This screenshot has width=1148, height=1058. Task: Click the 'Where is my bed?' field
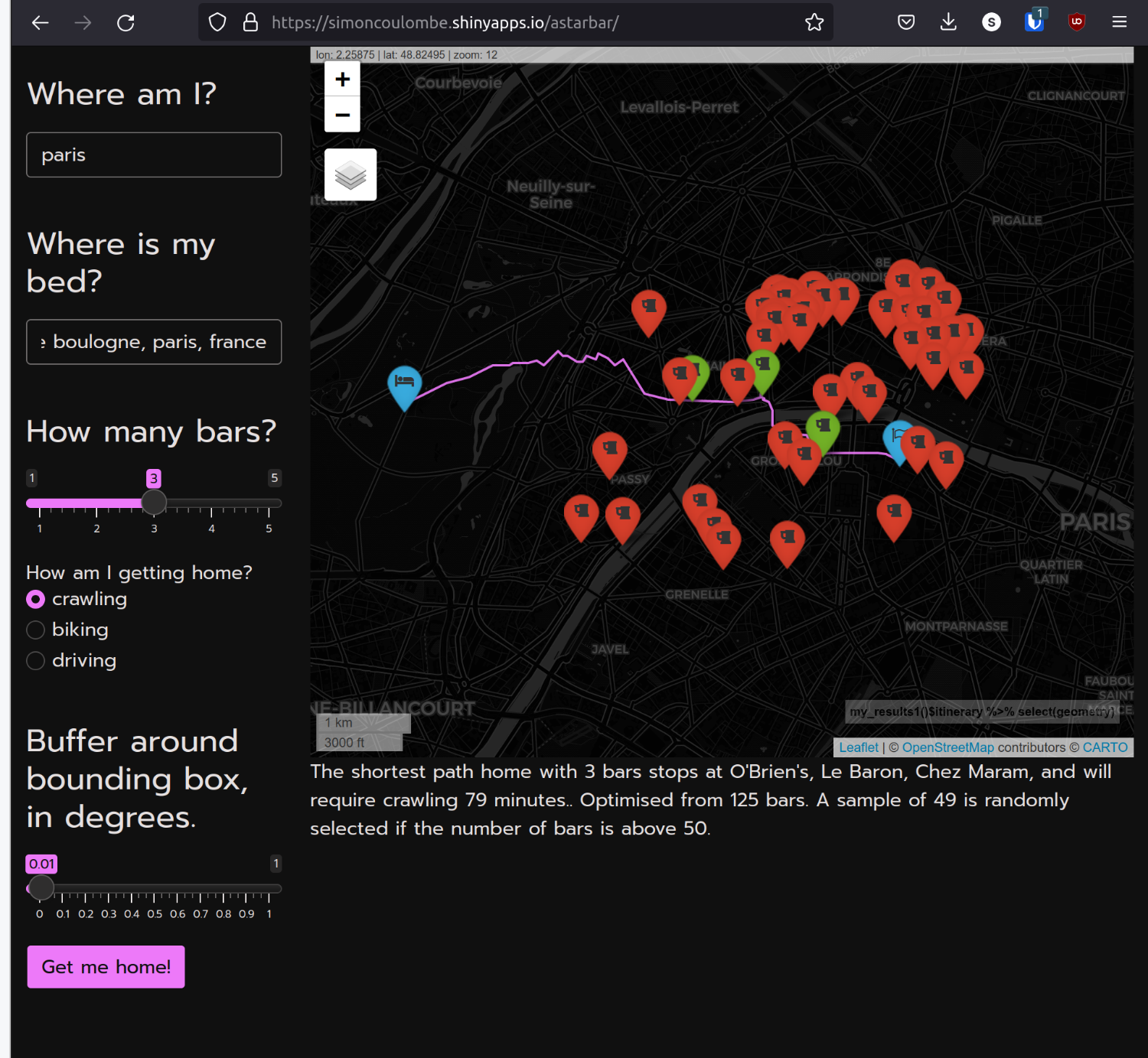(154, 342)
